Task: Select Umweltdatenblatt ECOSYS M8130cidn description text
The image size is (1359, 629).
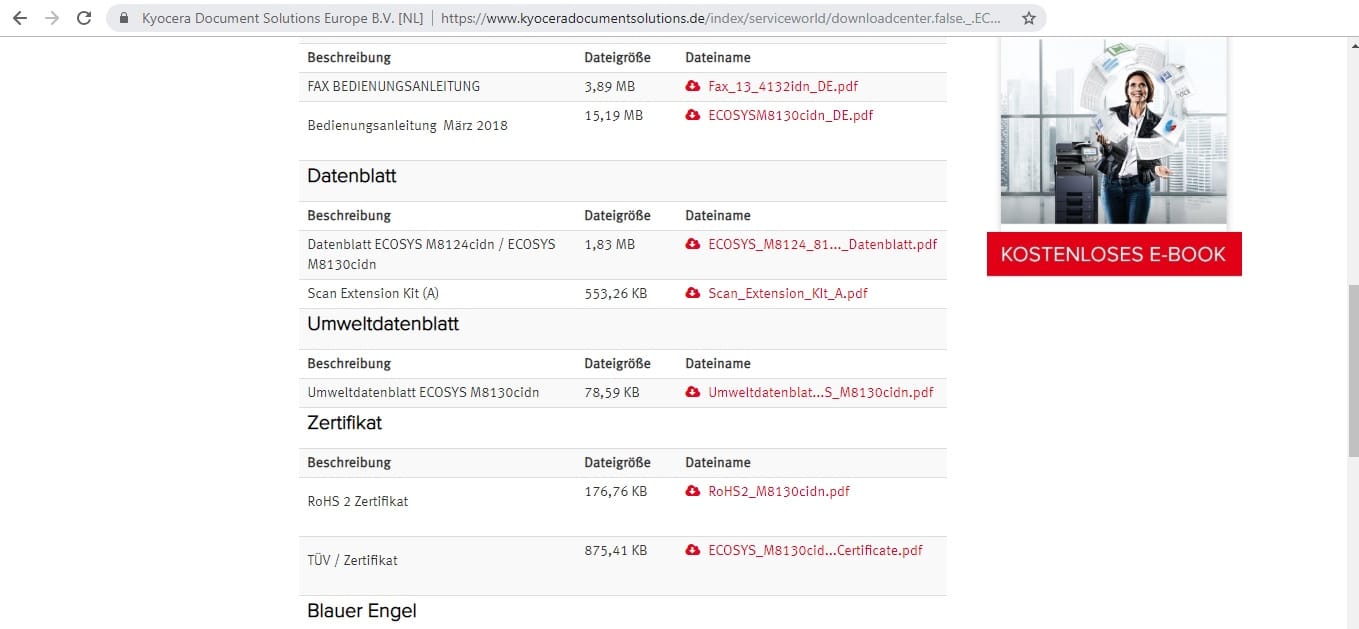Action: pyautogui.click(x=423, y=392)
